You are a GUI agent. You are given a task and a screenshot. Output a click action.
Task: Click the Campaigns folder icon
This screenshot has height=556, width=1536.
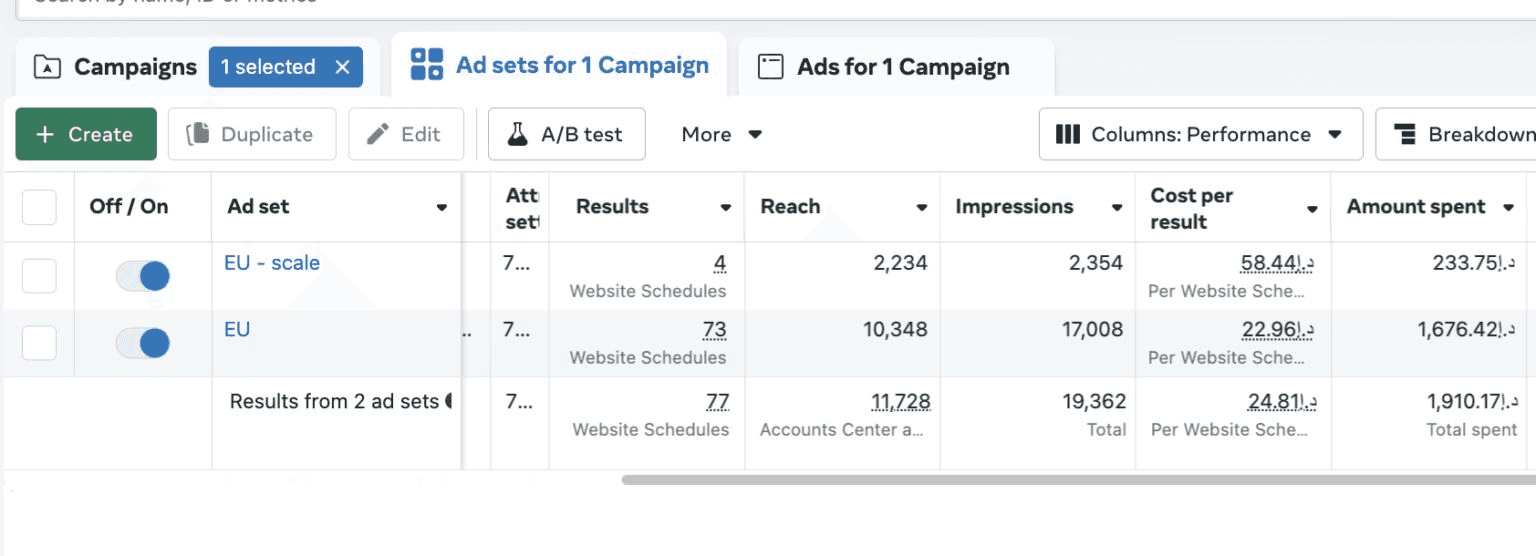click(x=47, y=67)
